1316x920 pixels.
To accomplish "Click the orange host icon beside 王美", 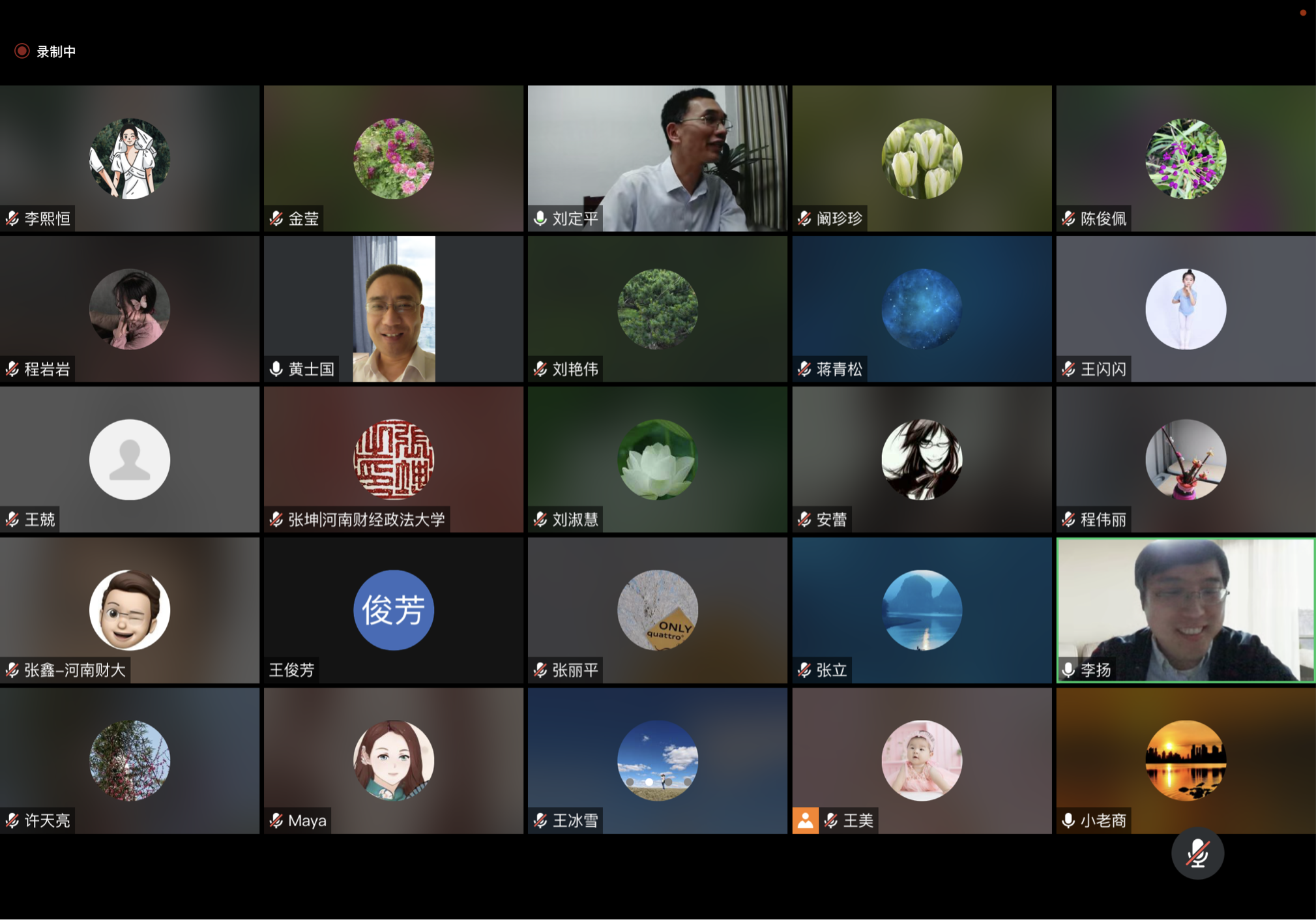I will pos(806,820).
